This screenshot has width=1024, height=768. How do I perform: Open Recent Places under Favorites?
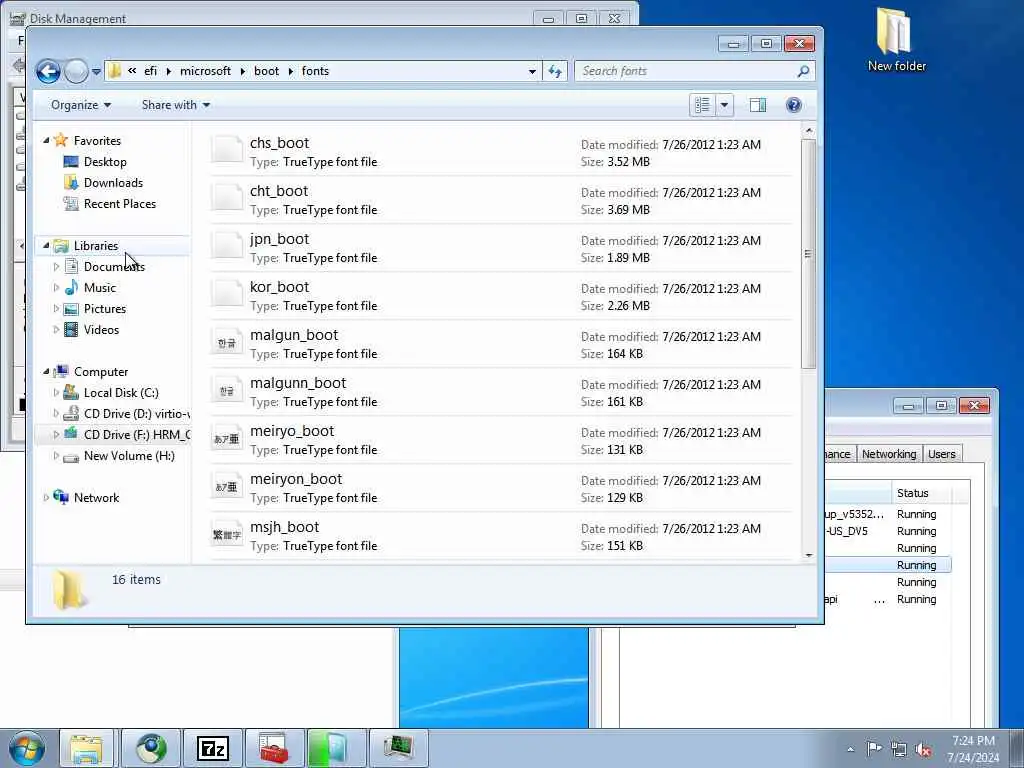(120, 204)
